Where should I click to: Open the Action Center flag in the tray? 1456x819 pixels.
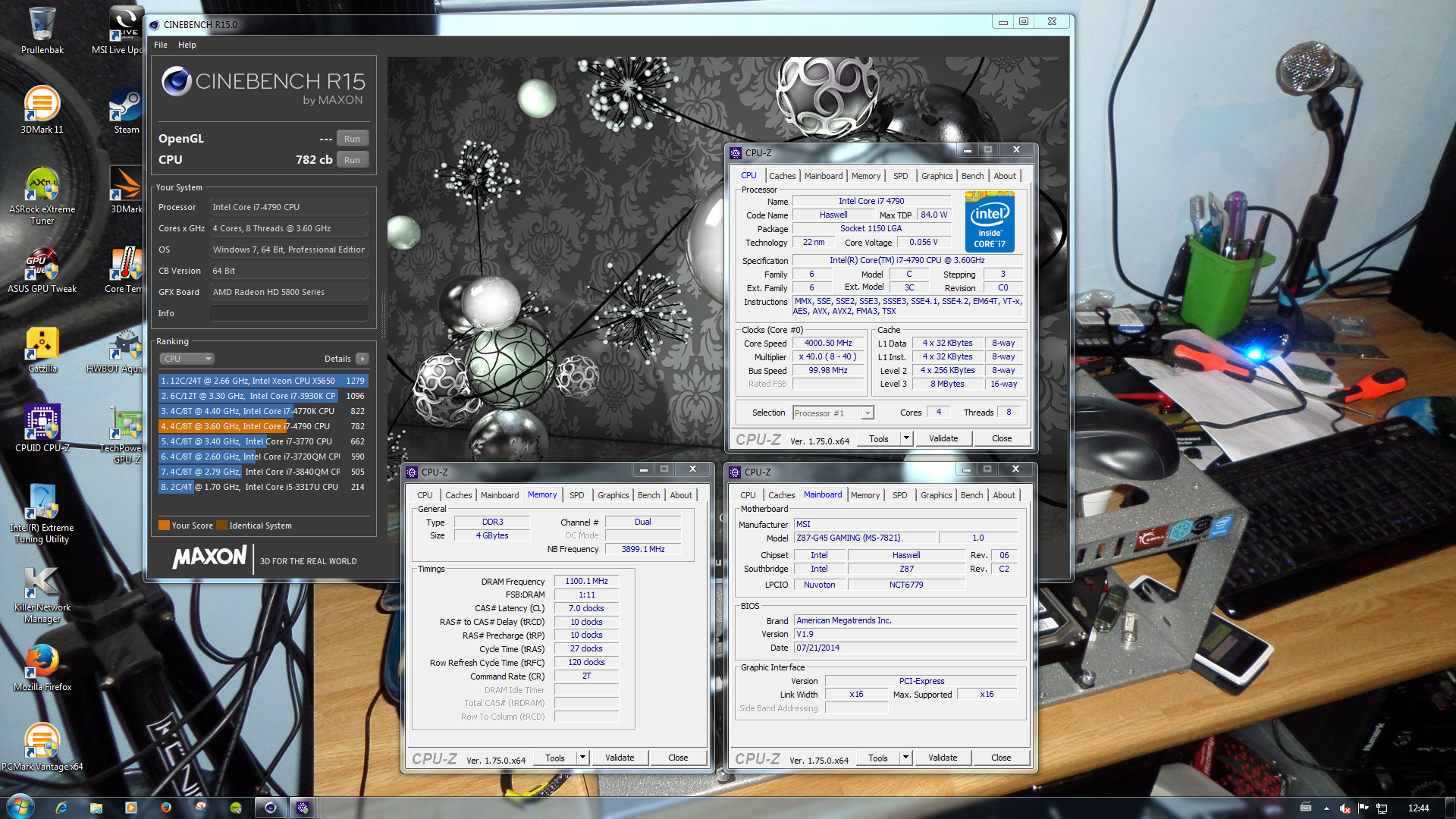tap(1363, 808)
